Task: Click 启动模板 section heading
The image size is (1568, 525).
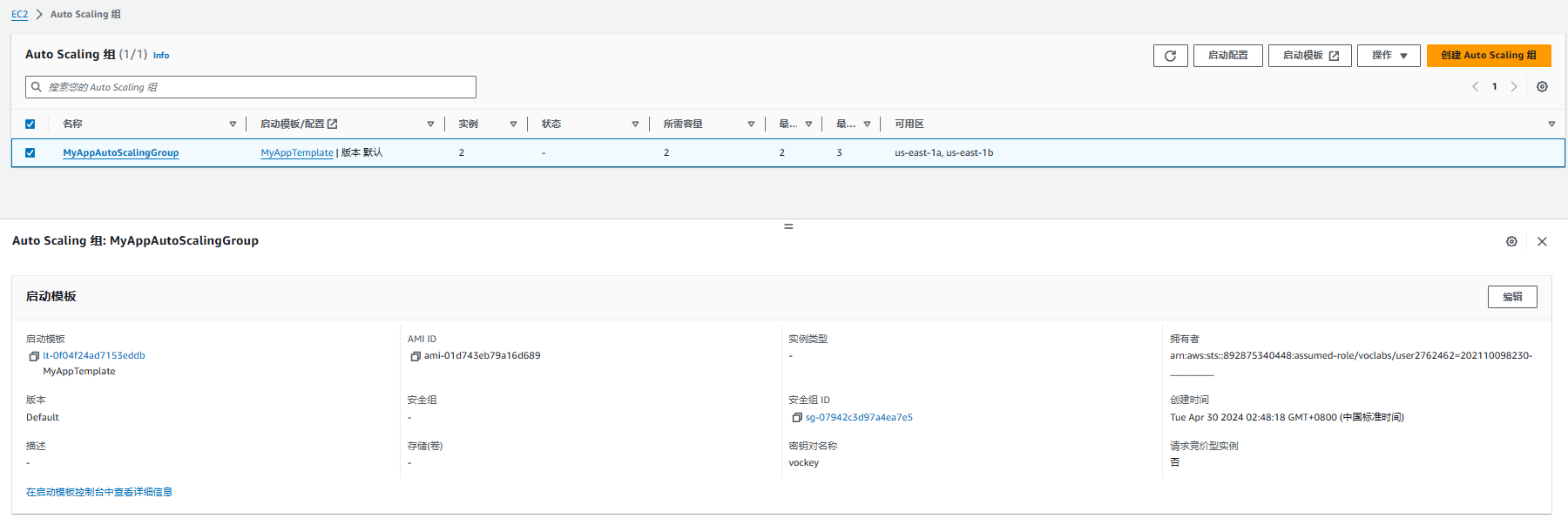Action: click(x=51, y=296)
